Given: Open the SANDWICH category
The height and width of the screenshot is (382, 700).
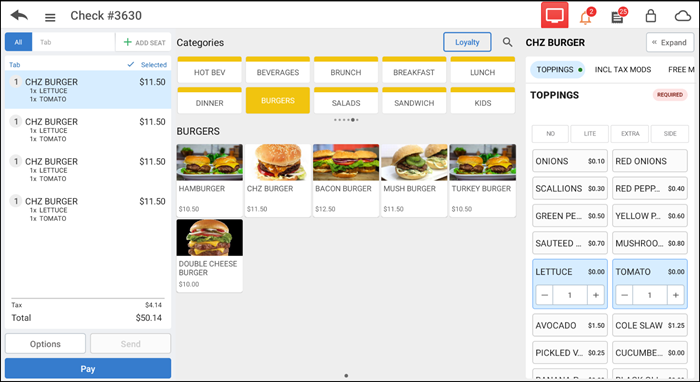Looking at the screenshot, I should click(414, 100).
